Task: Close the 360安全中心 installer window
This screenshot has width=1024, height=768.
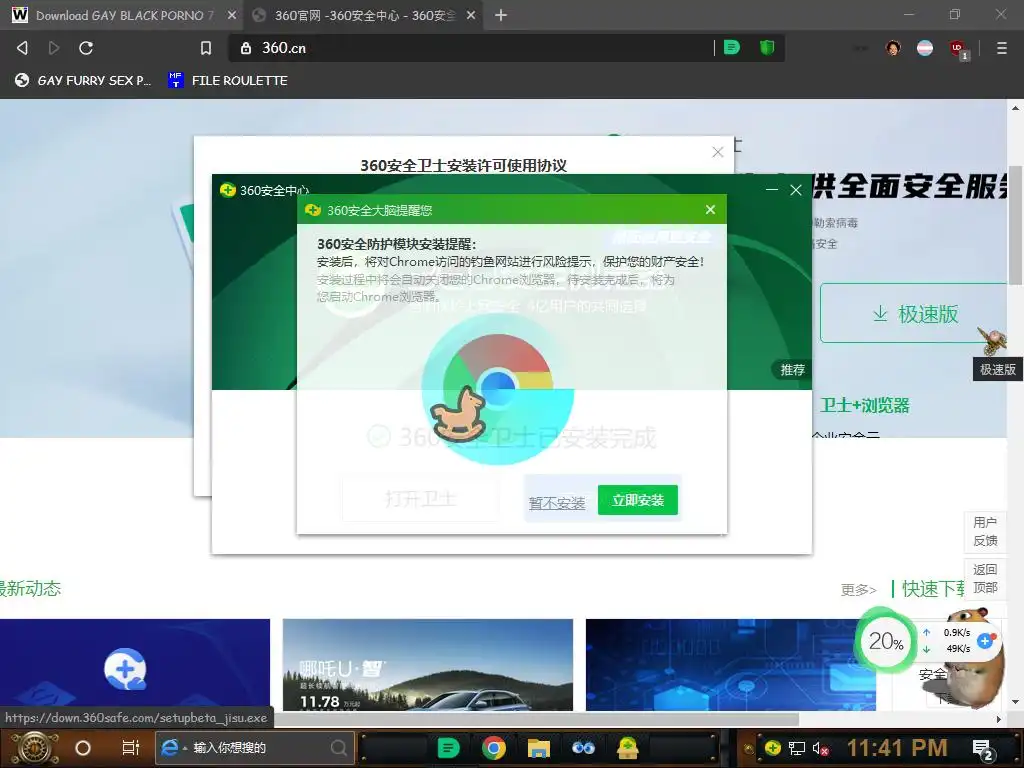Action: (x=795, y=190)
